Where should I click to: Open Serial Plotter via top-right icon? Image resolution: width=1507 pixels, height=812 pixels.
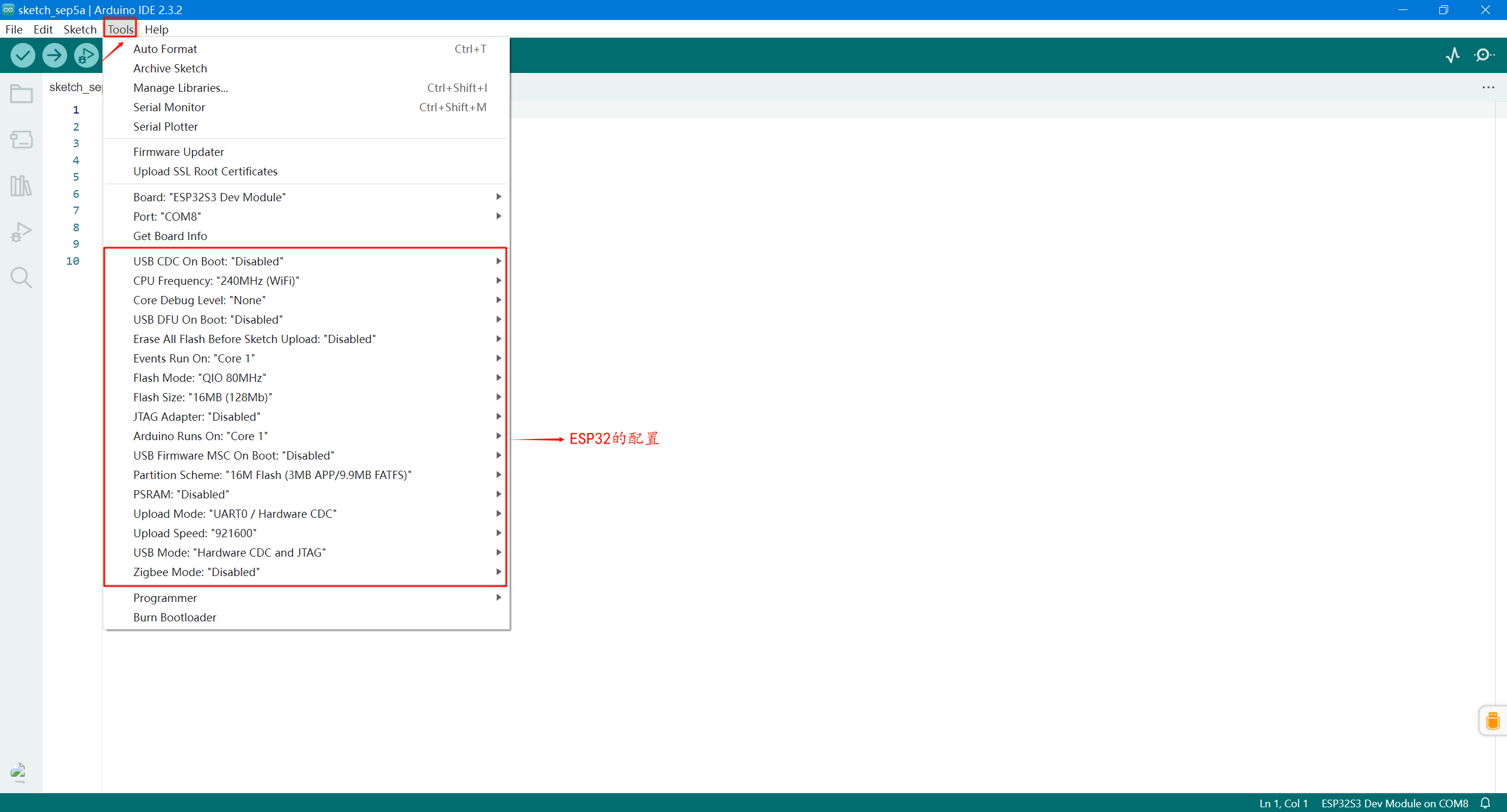[x=1453, y=55]
